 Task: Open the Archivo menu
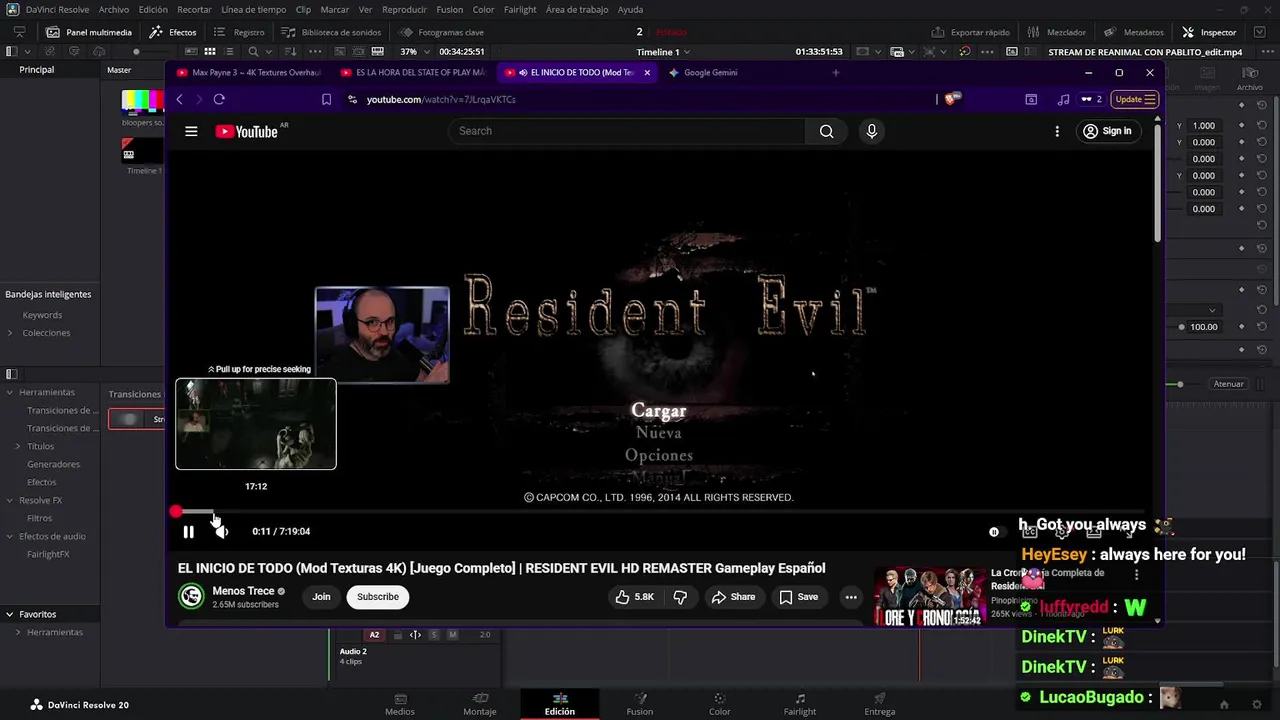pyautogui.click(x=114, y=9)
